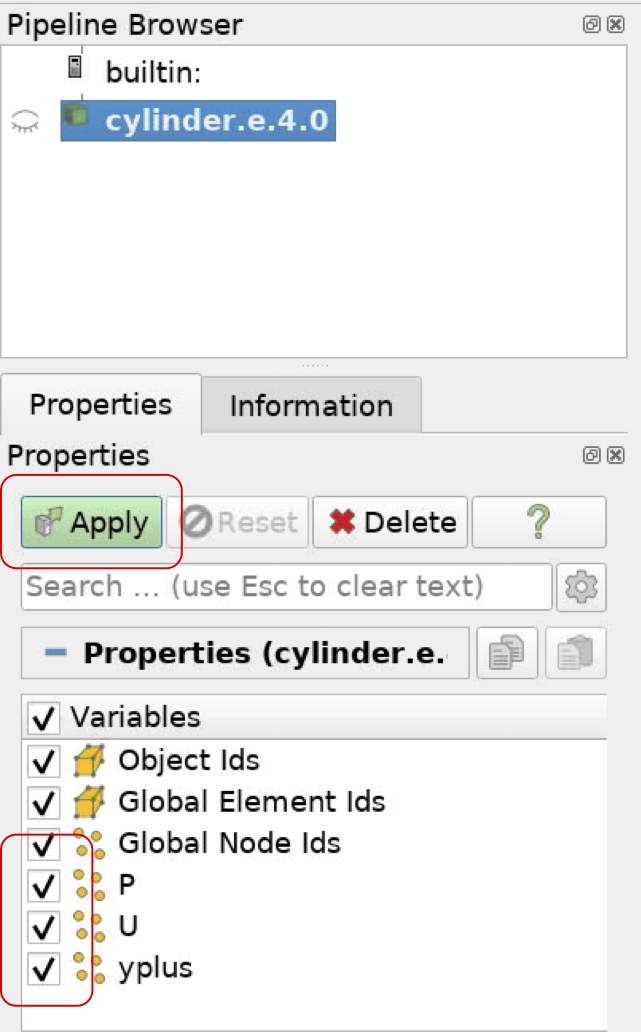Toggle visibility eye for cylinder.e.4.0
641x1032 pixels.
point(25,123)
